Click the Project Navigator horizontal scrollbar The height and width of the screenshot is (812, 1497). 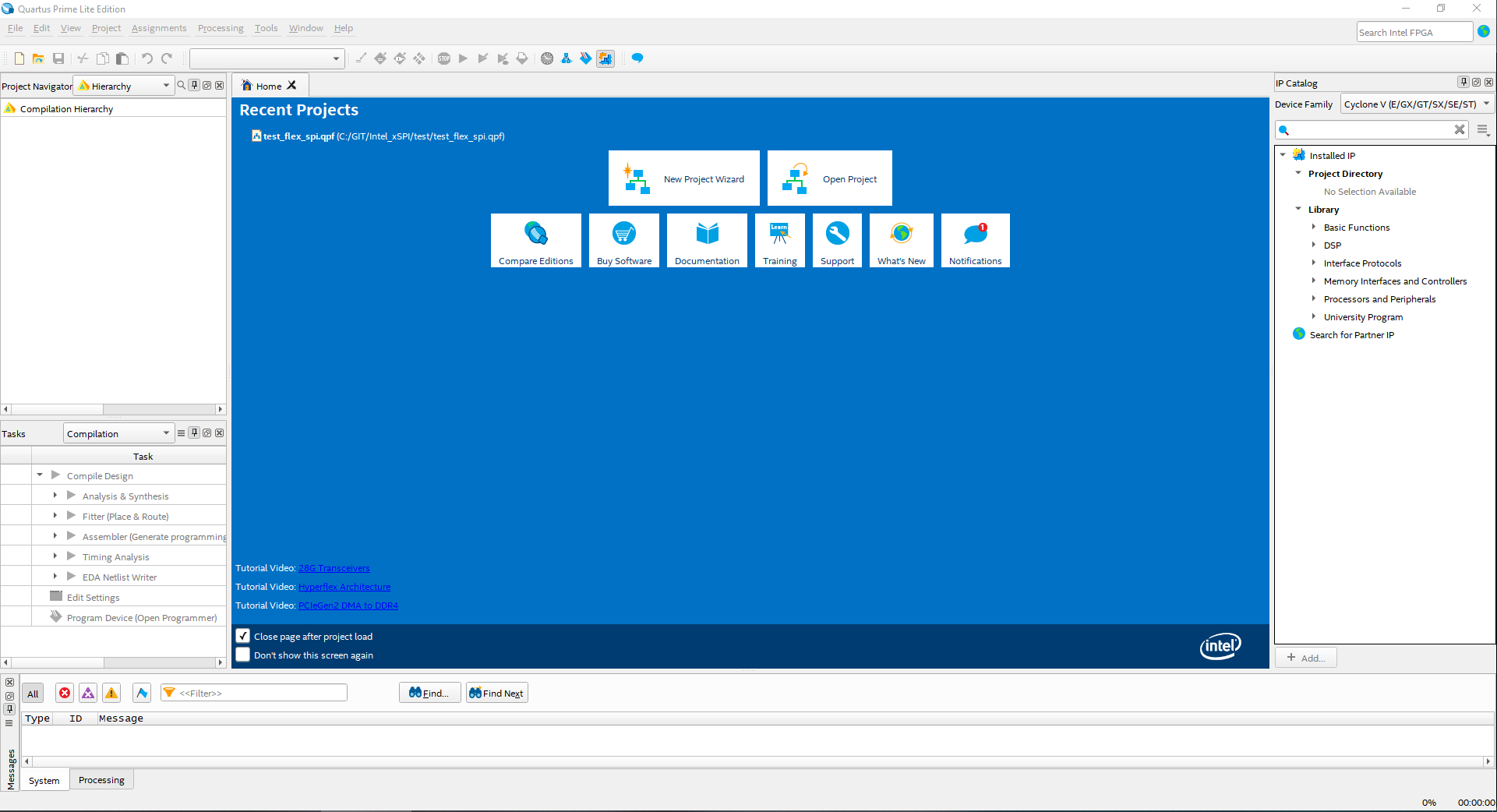point(113,409)
